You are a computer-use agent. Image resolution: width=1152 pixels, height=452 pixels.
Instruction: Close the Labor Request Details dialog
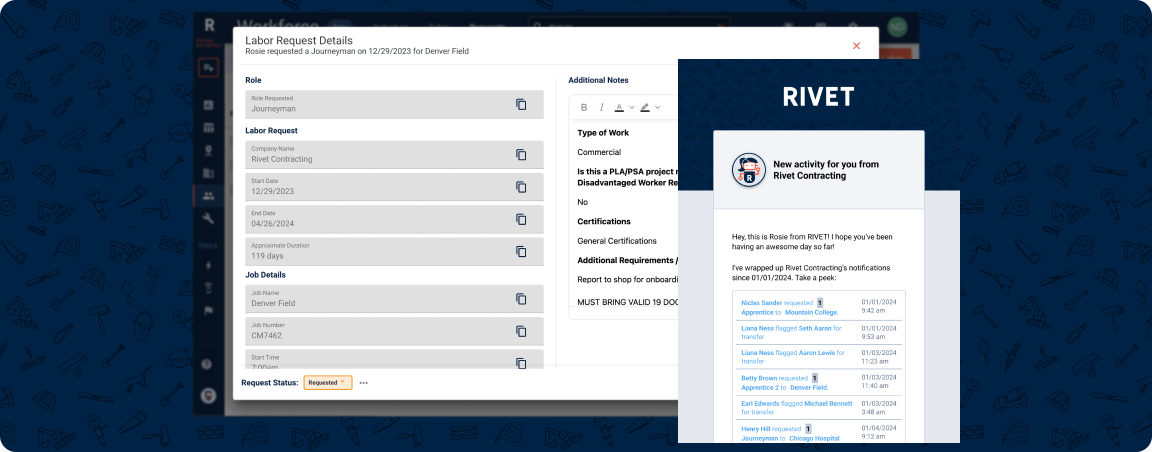pos(856,46)
